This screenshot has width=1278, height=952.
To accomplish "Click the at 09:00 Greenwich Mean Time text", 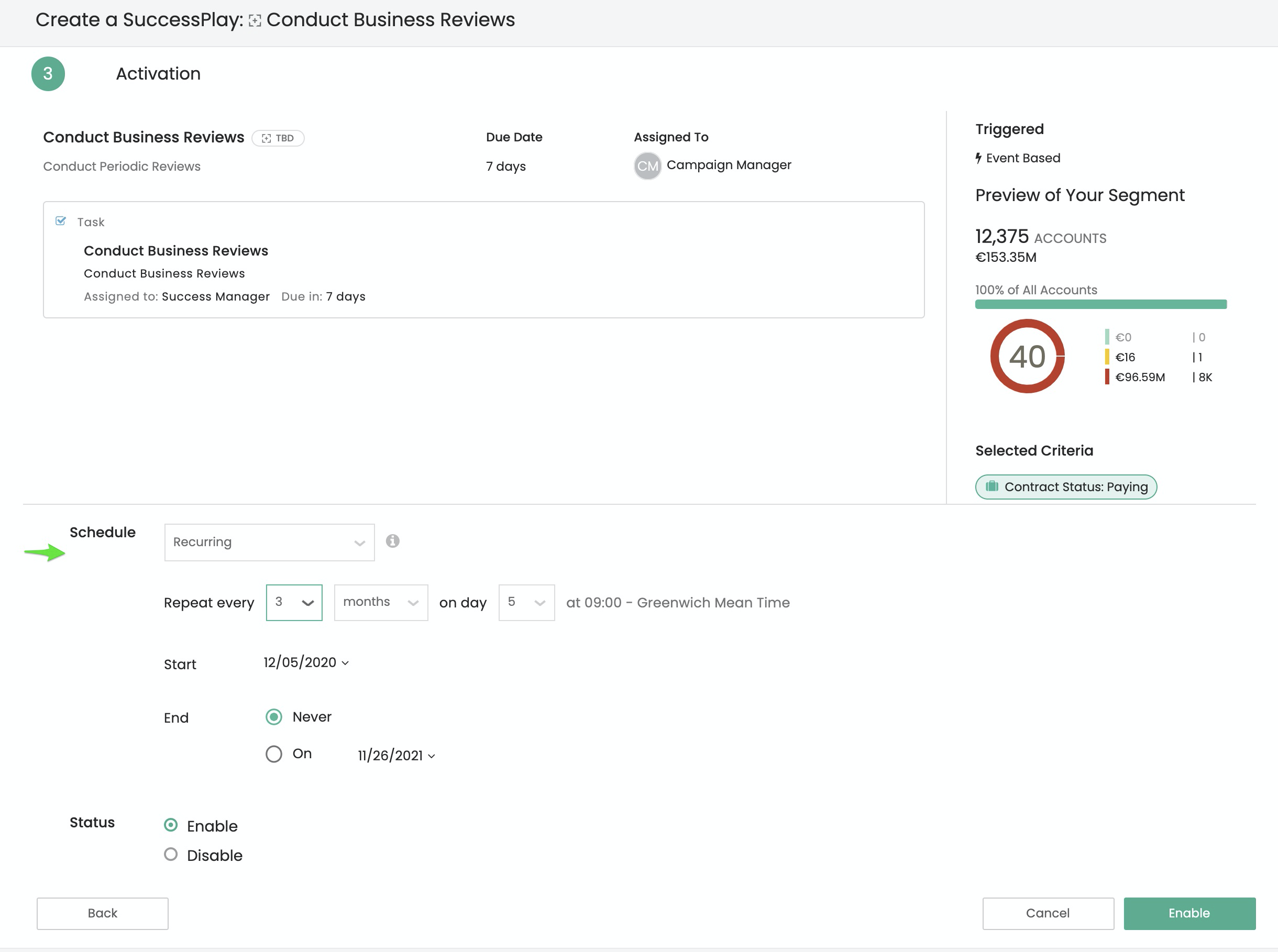I will tap(678, 603).
